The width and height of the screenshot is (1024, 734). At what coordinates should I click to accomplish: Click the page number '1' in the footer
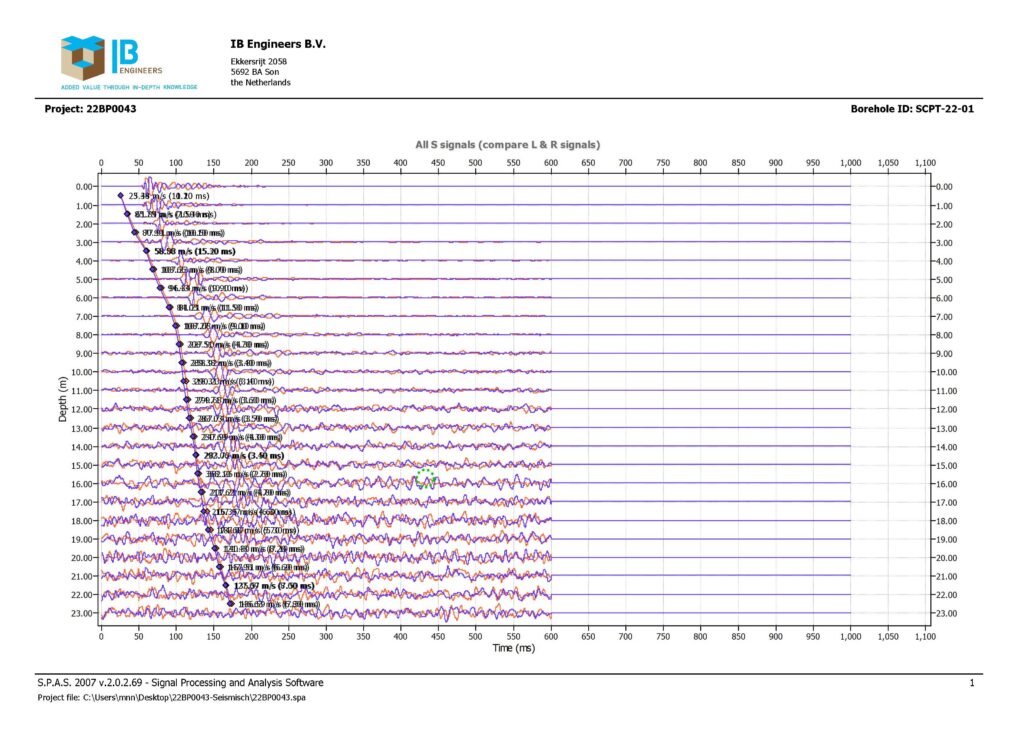[972, 683]
